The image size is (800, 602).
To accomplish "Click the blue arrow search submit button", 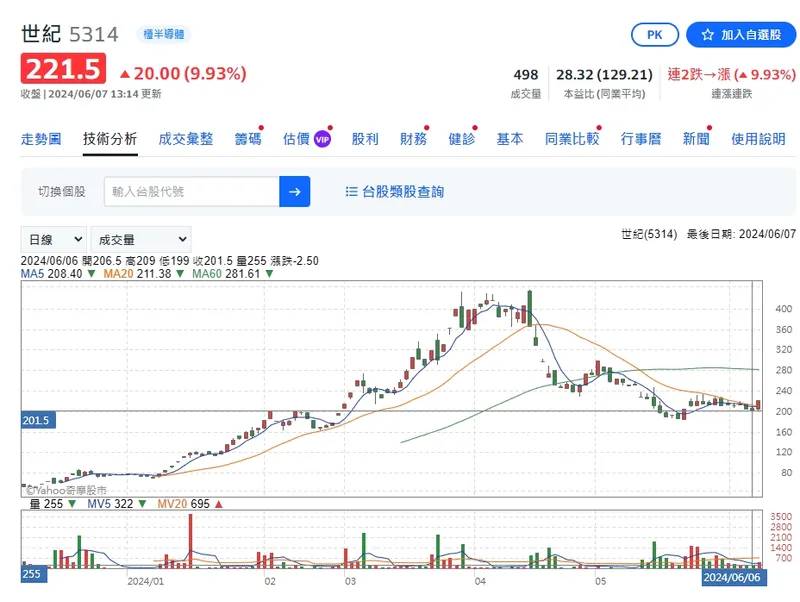I will pos(295,191).
